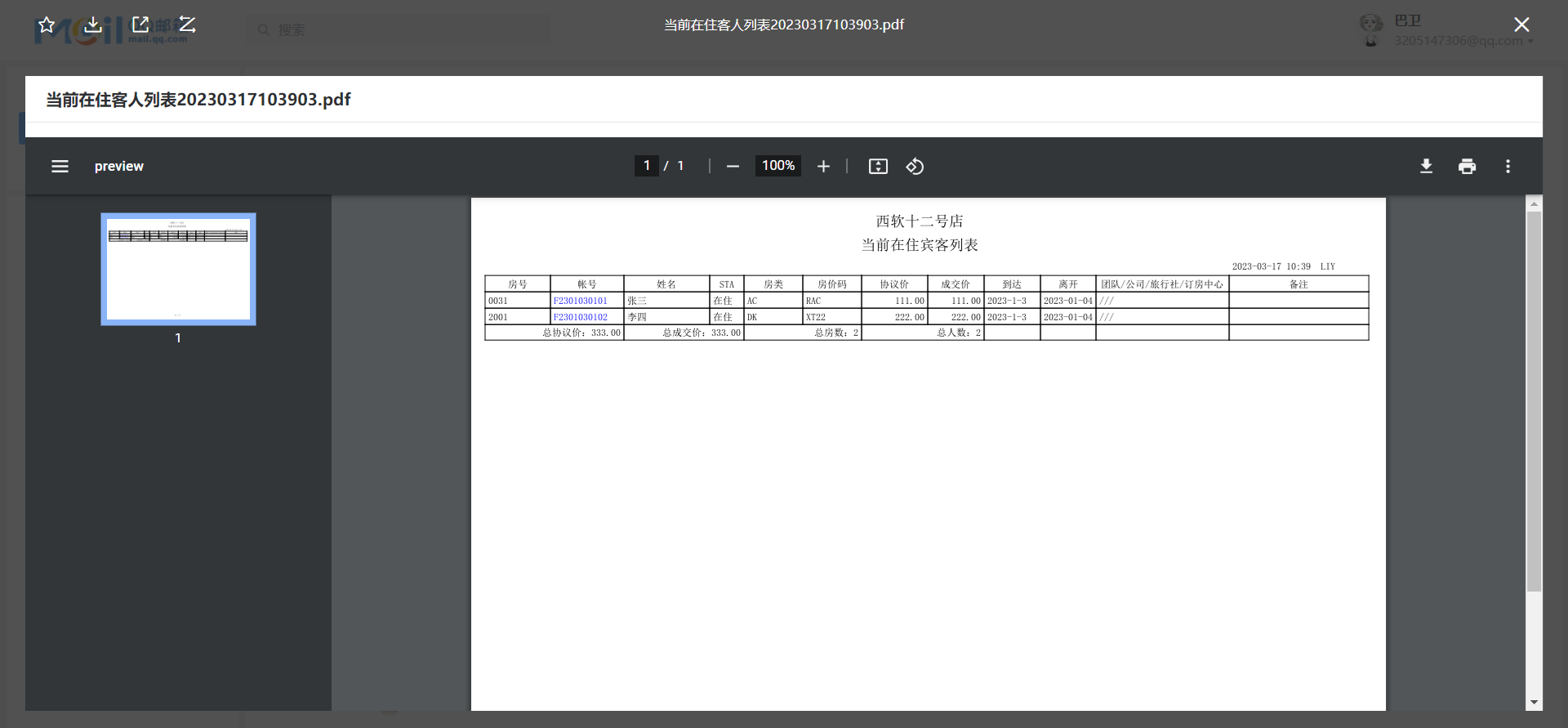Click the page number input field

point(647,166)
